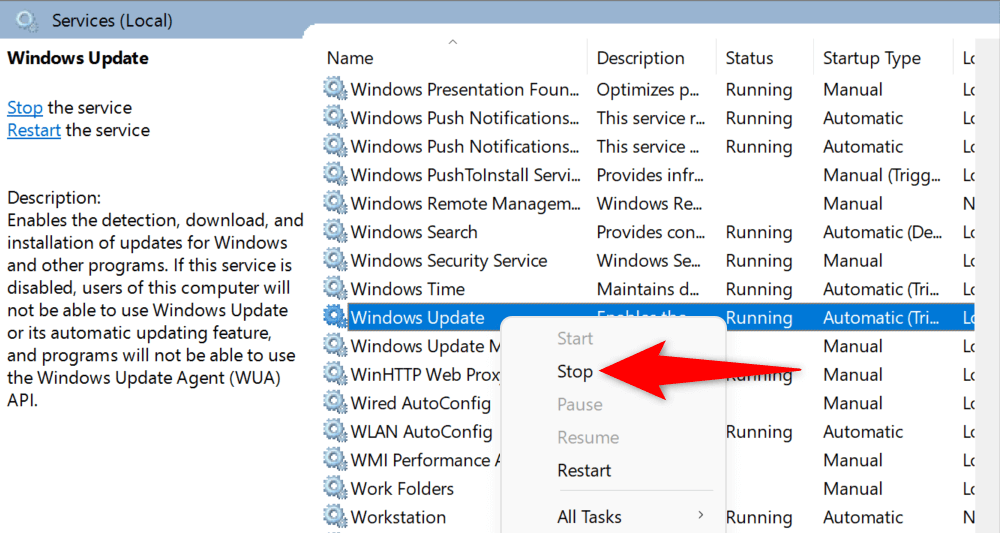Select the WLAN AutoConfig service
Screen dimensions: 1000x533
click(422, 432)
